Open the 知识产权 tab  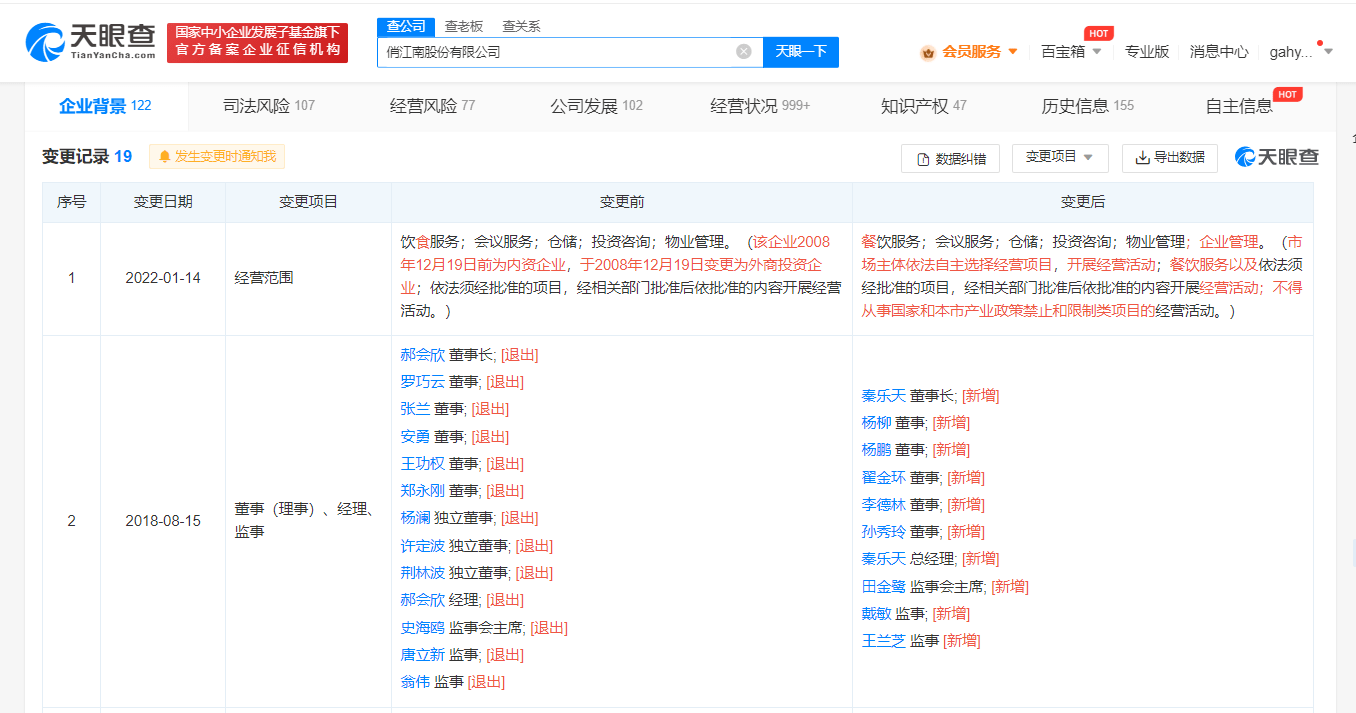coord(924,106)
